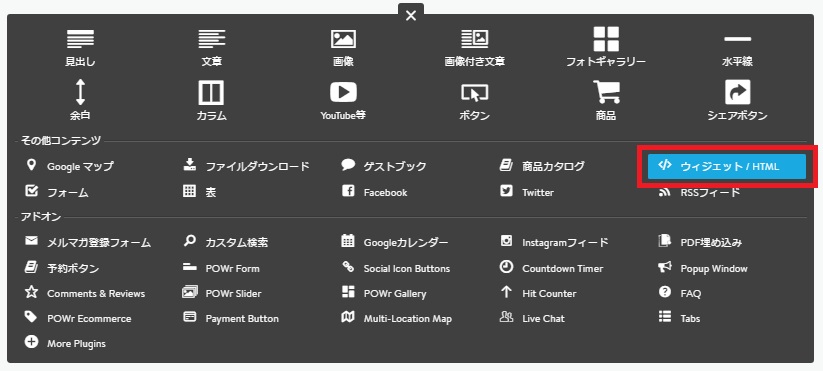Click the ウィジェット / HTML button

[x=727, y=167]
